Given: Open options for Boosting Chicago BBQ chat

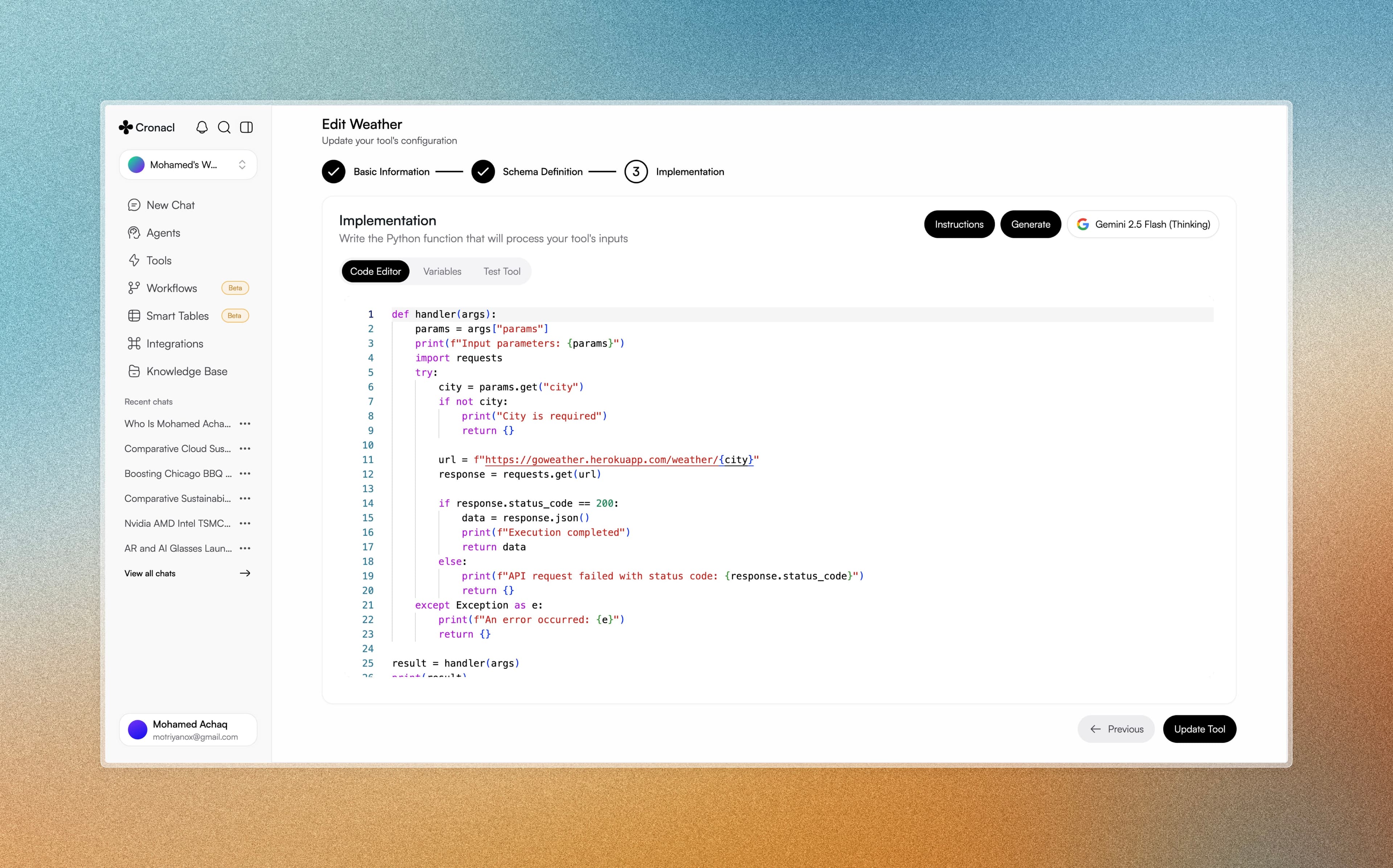Looking at the screenshot, I should pos(245,474).
